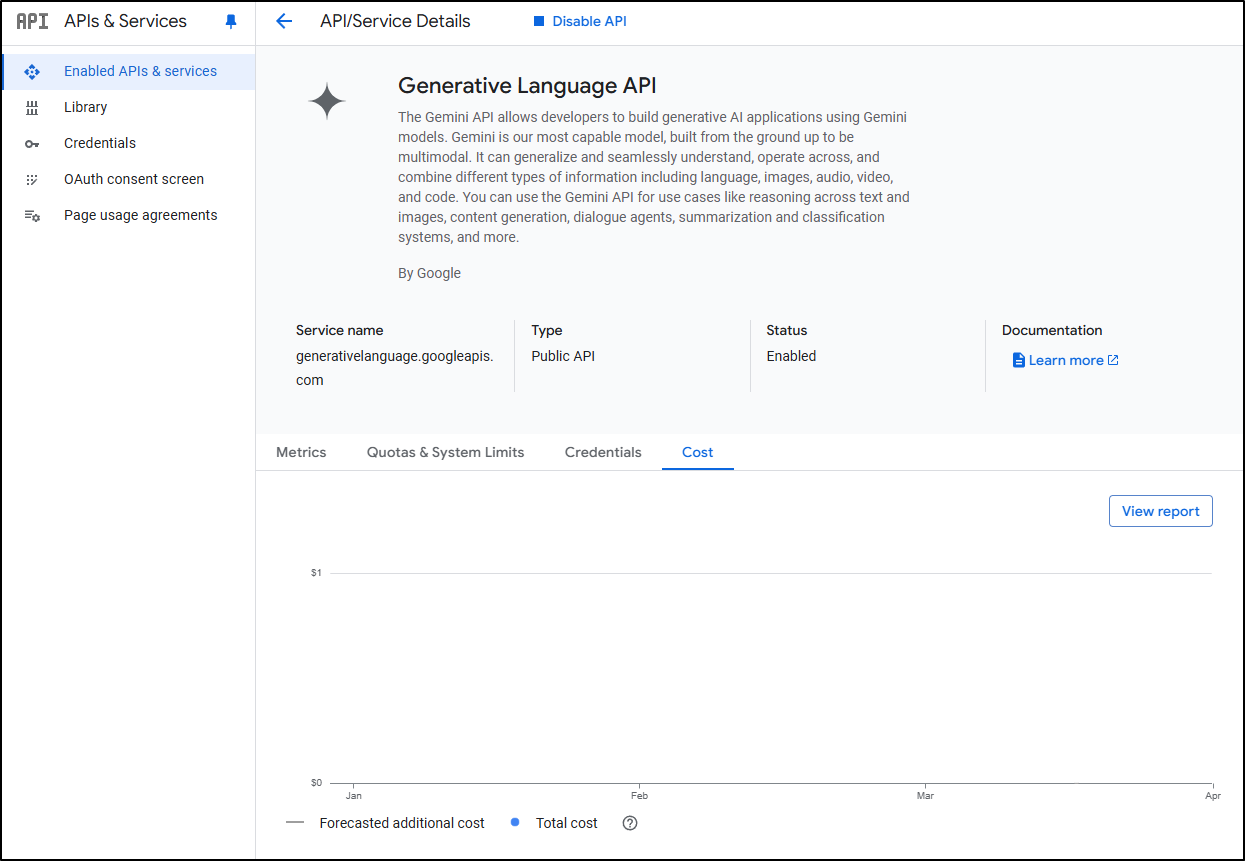This screenshot has width=1245, height=861.
Task: Click the Page usage agreements icon
Action: point(32,216)
